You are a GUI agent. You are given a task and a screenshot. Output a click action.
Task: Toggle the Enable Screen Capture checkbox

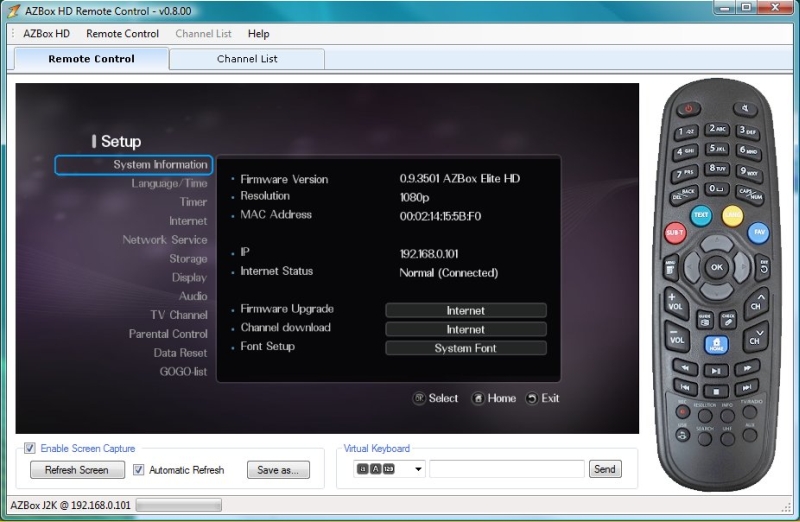(30, 448)
